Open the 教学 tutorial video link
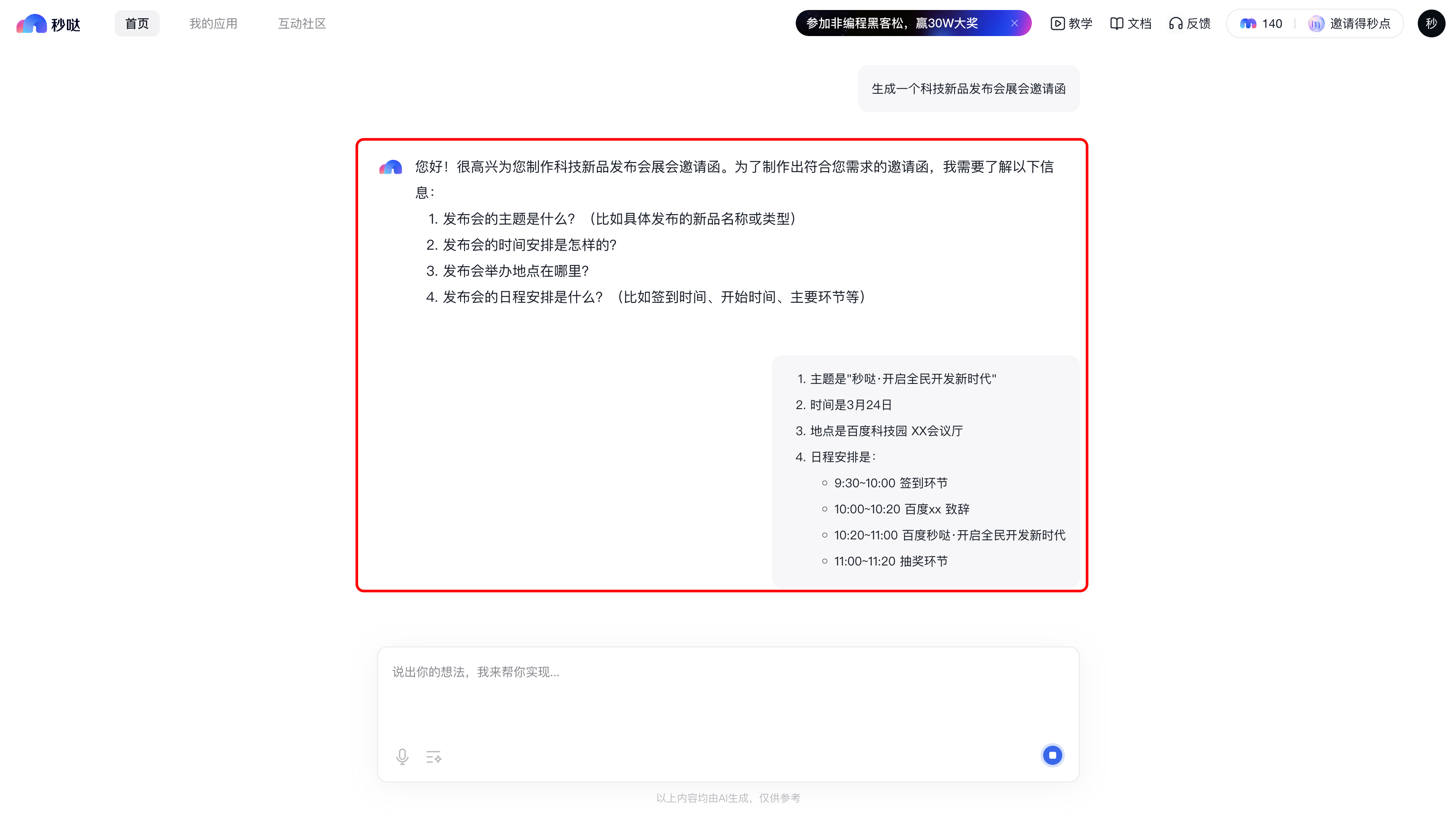The image size is (1456, 833). pyautogui.click(x=1071, y=23)
